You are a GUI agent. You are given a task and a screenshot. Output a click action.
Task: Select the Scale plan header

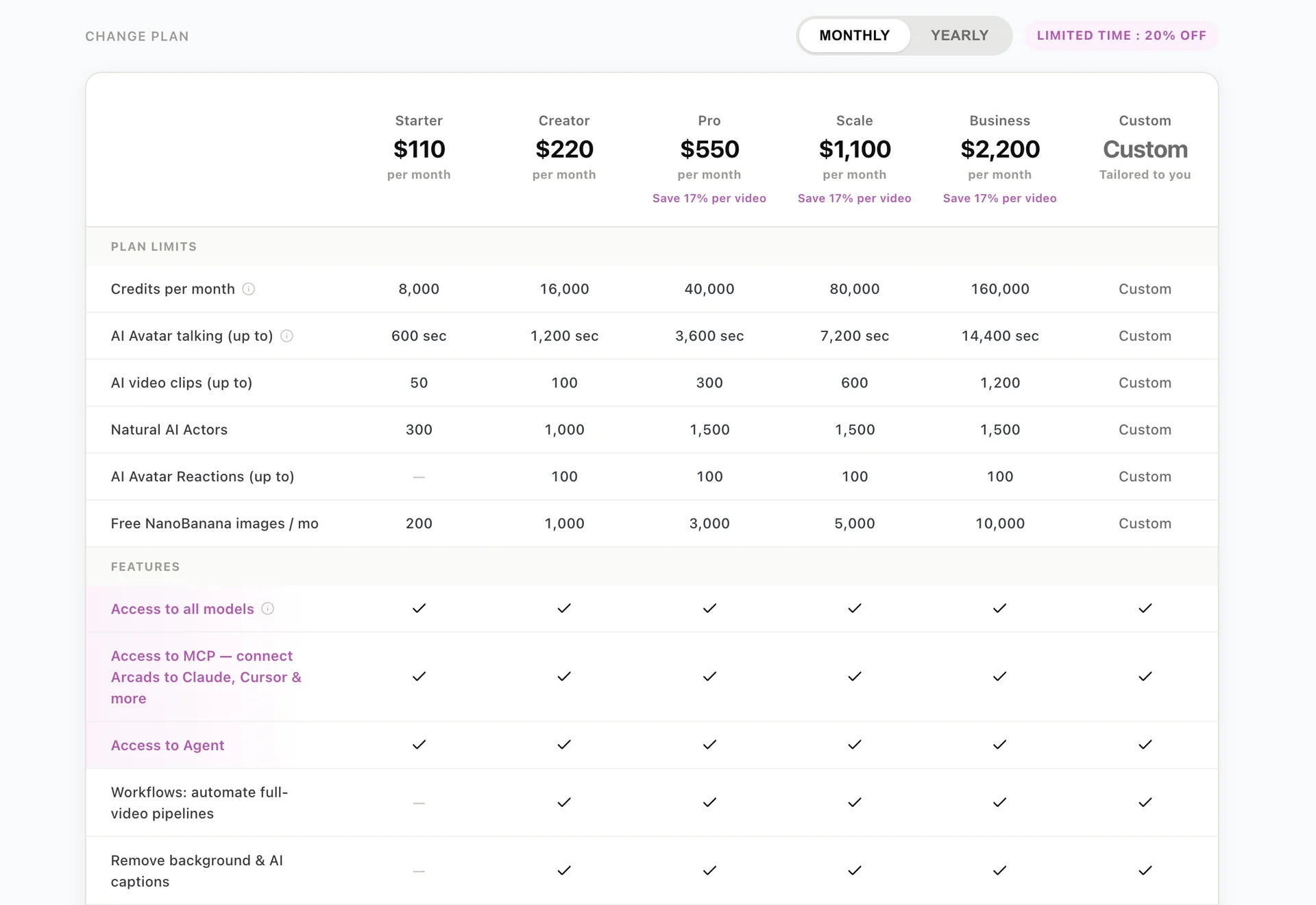[x=855, y=121]
